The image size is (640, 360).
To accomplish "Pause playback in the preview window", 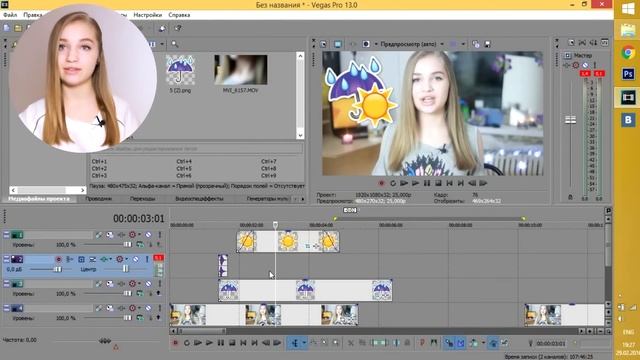I will click(x=427, y=183).
